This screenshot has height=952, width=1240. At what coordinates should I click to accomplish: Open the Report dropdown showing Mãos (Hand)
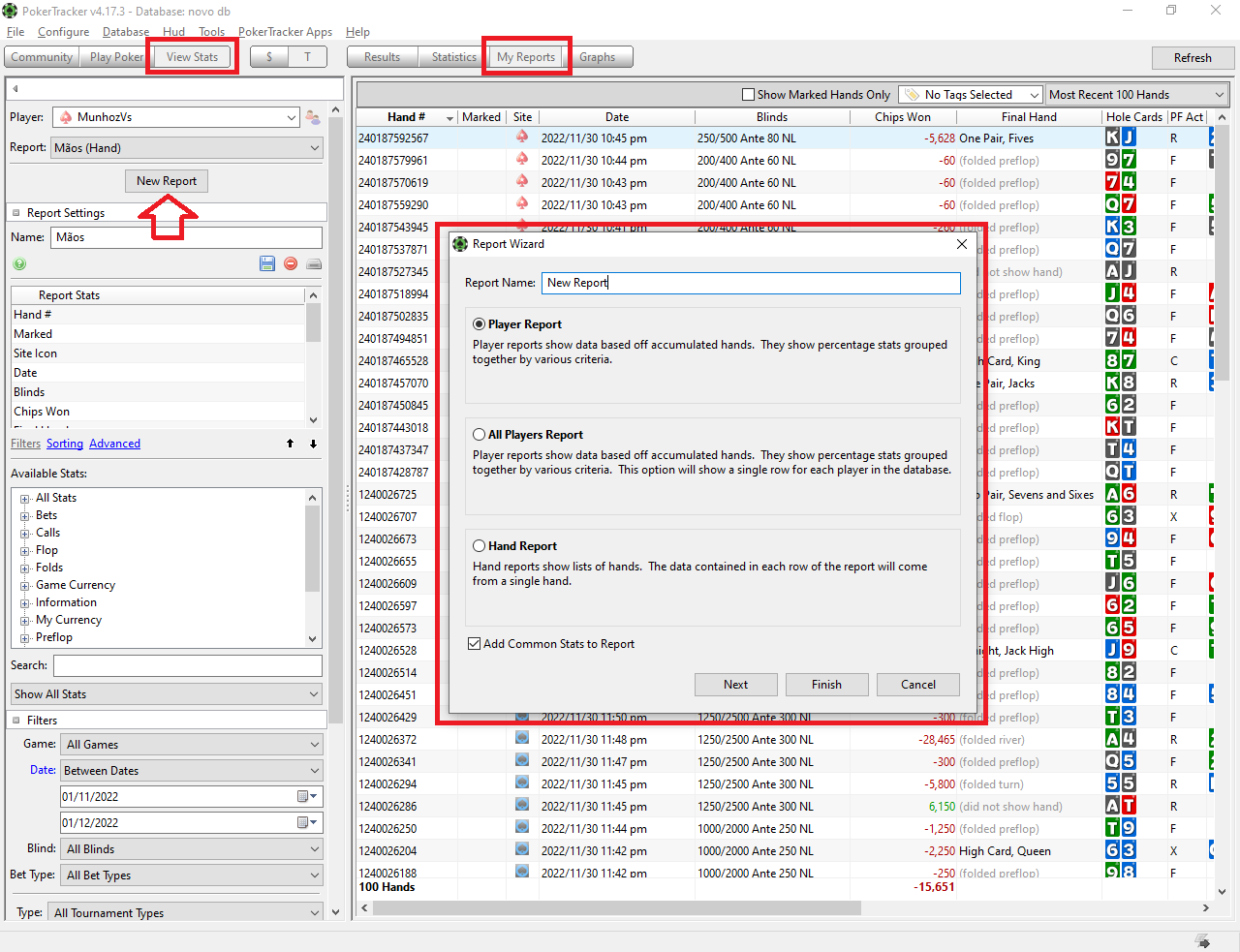[187, 148]
